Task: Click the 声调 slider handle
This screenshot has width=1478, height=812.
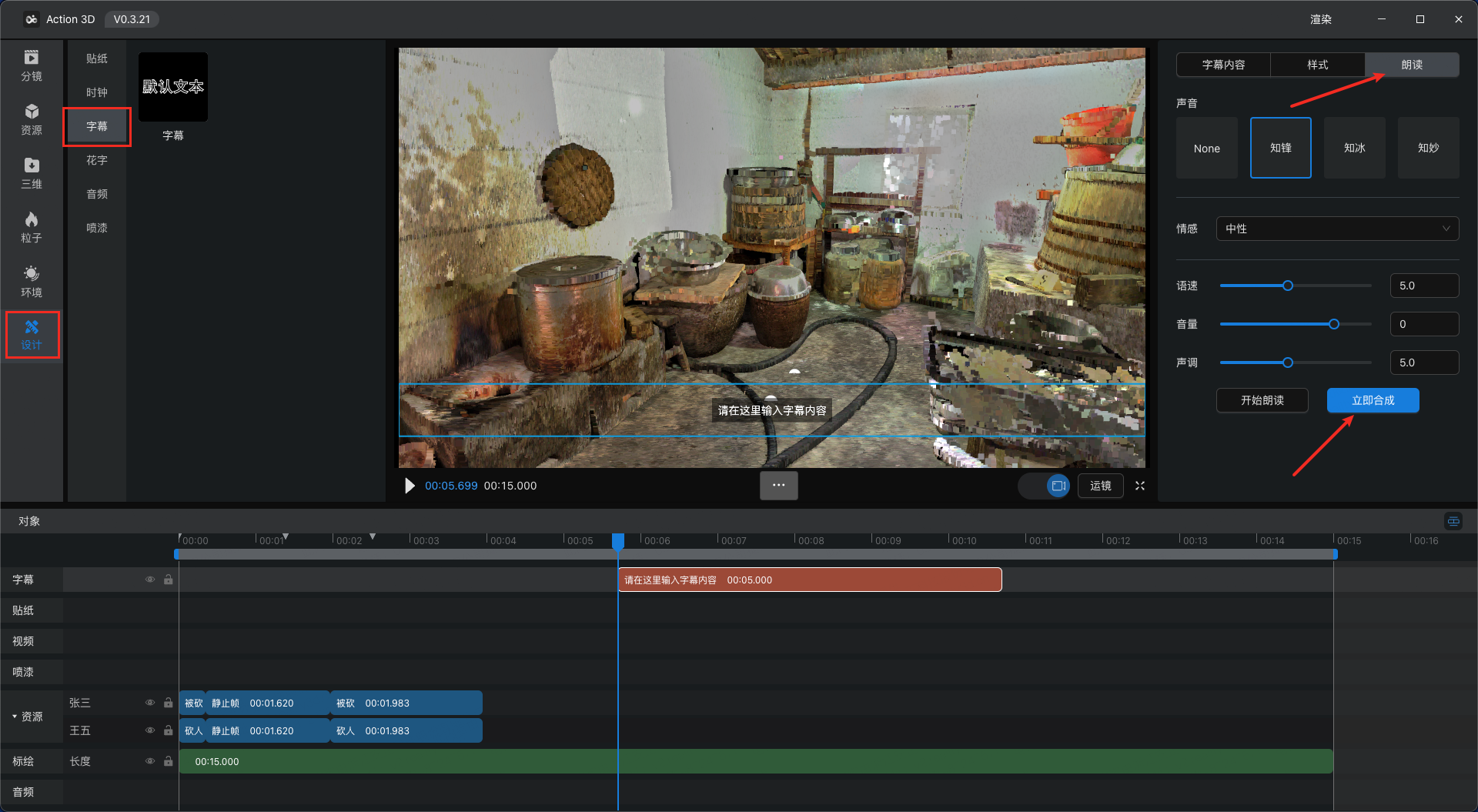Action: pos(1288,363)
